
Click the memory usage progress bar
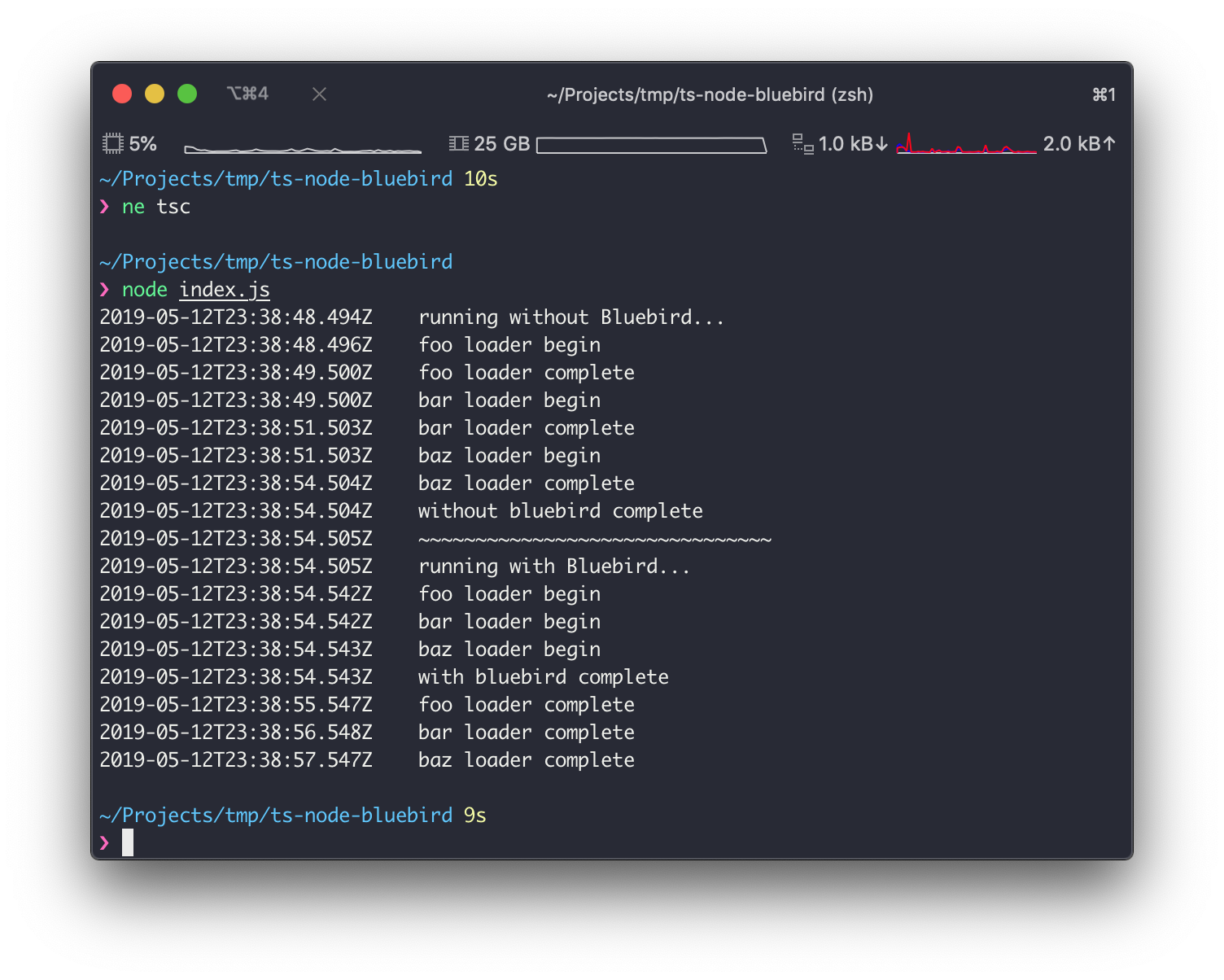click(x=652, y=145)
